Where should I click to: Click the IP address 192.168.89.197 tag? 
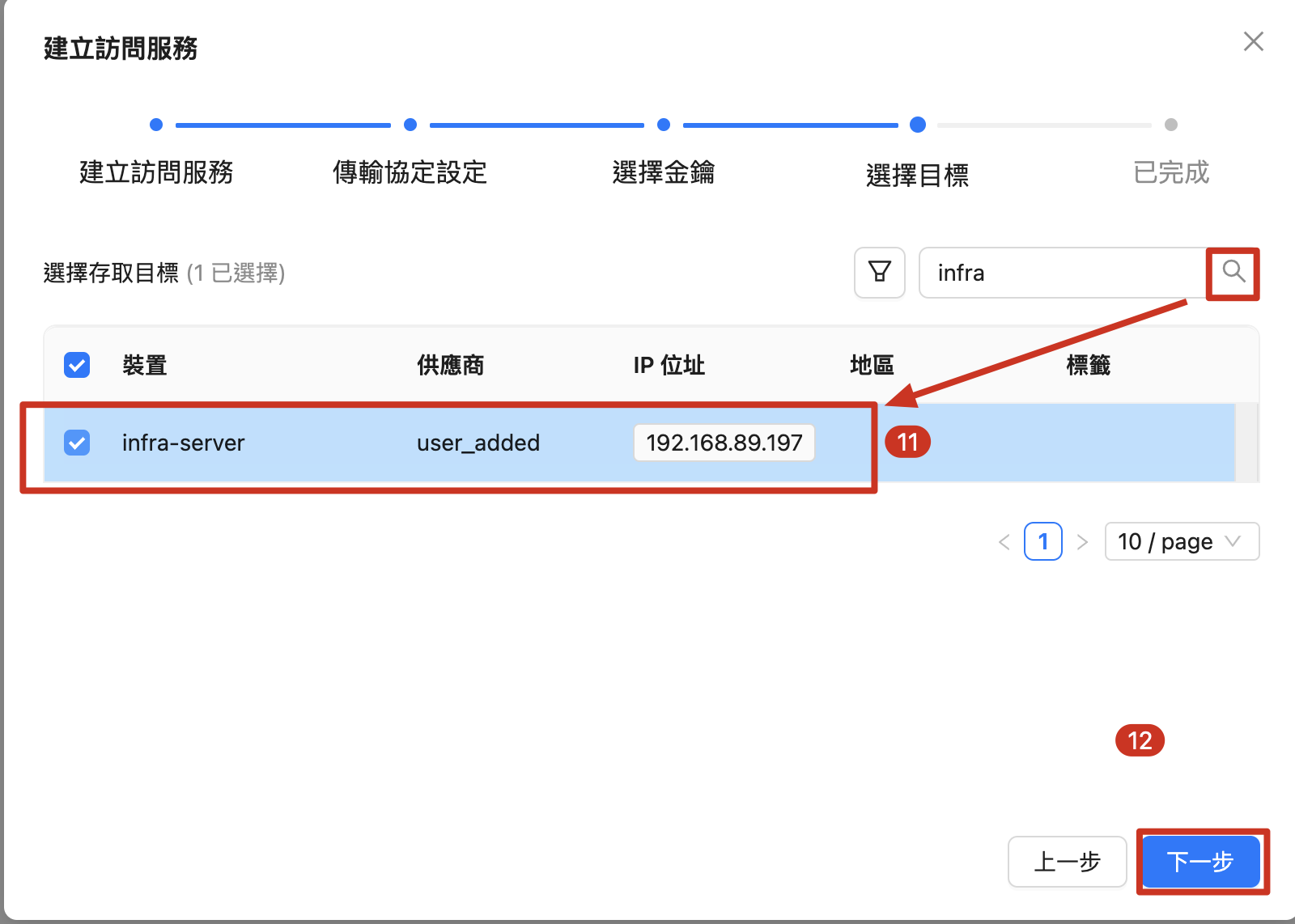(x=724, y=443)
